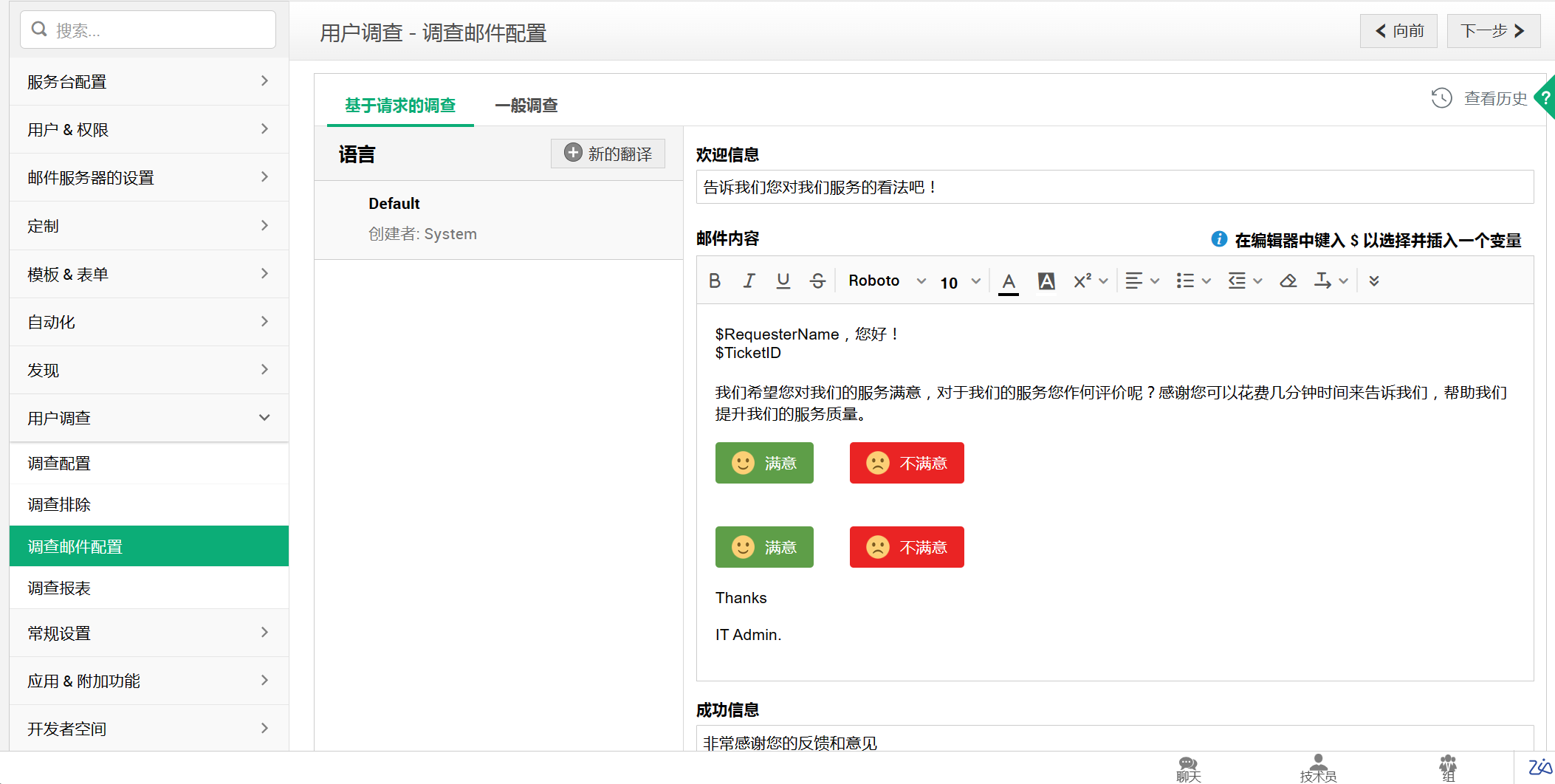Viewport: 1555px width, 784px height.
Task: Open the indent options
Action: coord(1245,281)
